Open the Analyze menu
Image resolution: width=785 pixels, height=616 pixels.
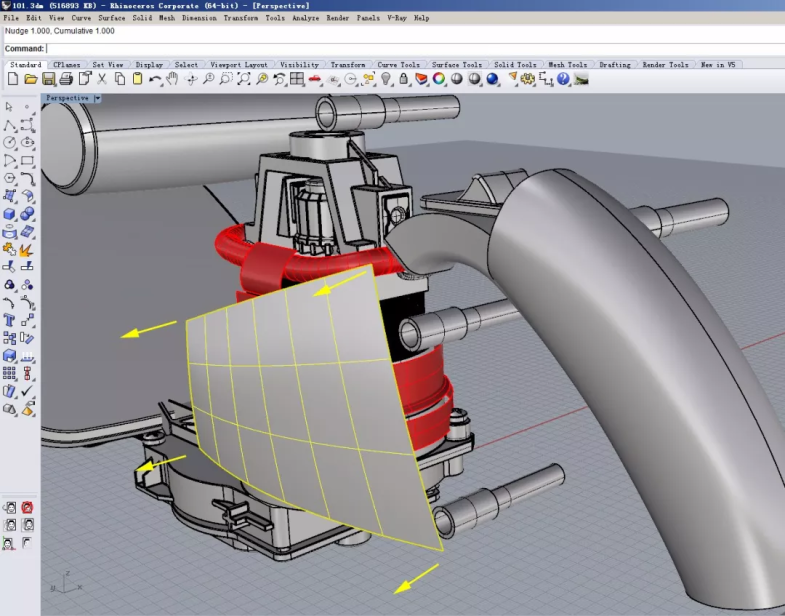[306, 18]
